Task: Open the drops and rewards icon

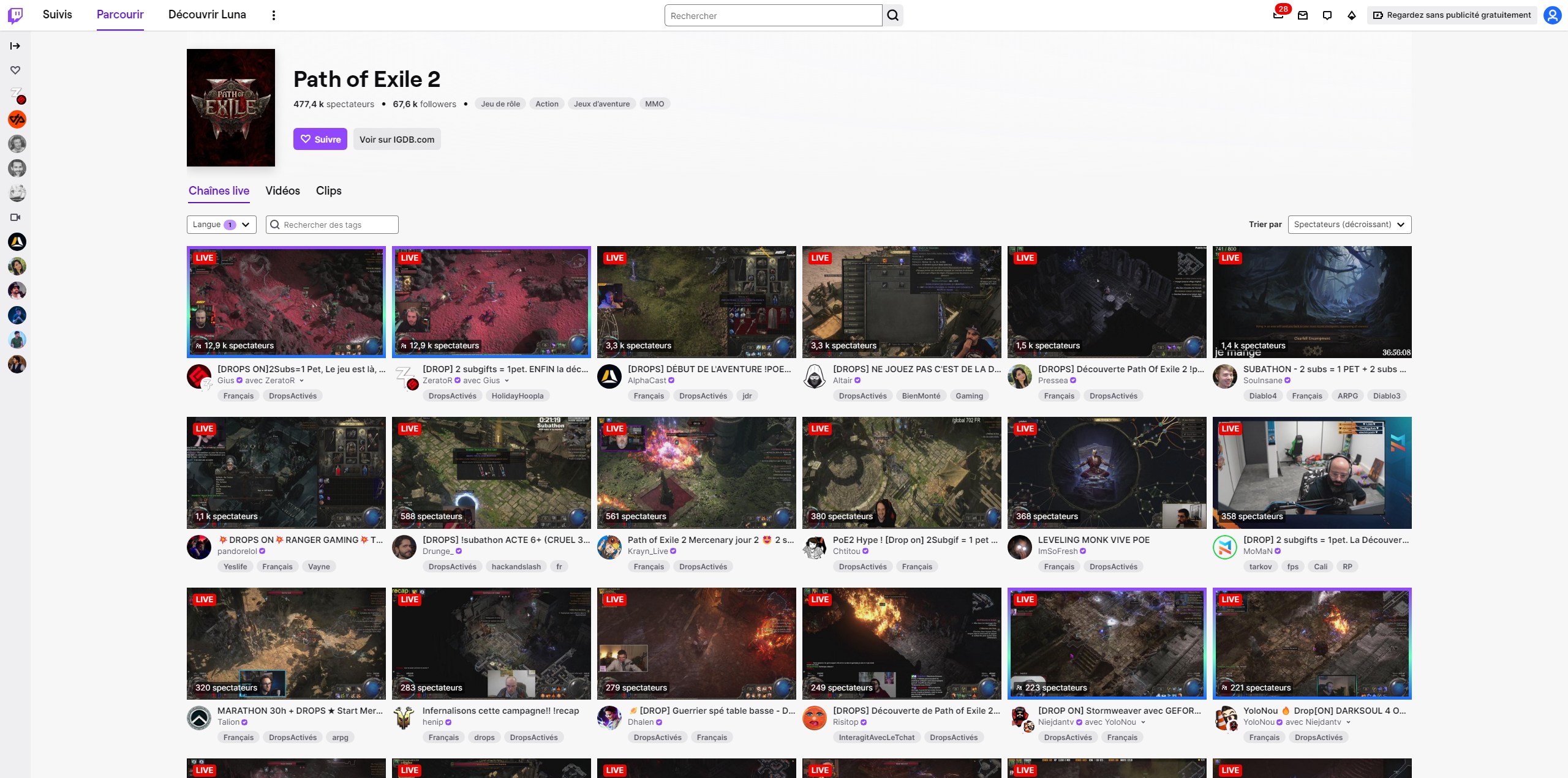Action: [1352, 15]
